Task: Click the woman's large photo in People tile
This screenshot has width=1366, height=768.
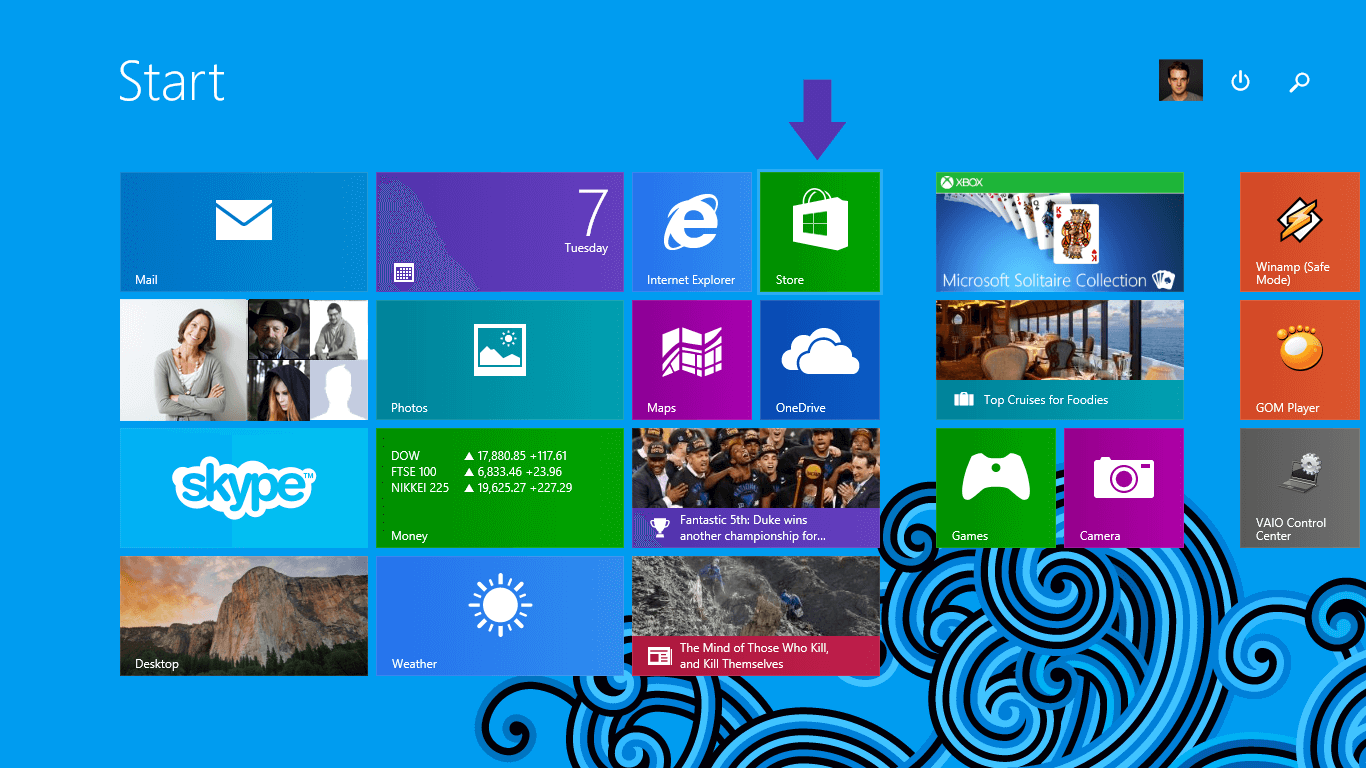Action: coord(184,360)
